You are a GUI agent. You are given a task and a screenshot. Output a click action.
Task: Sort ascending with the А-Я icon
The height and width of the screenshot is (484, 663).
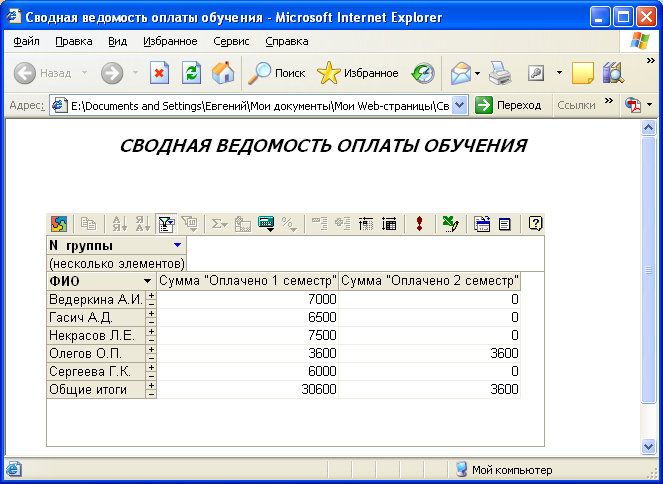[x=120, y=224]
